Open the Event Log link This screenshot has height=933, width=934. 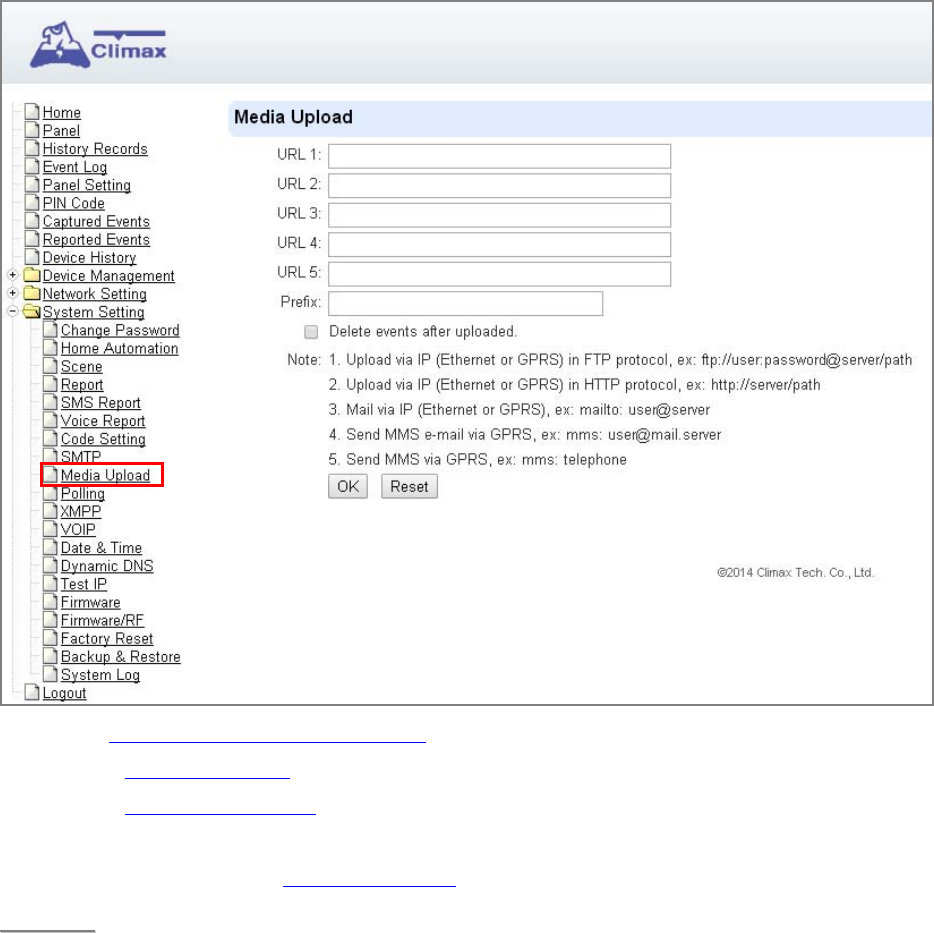pyautogui.click(x=74, y=167)
